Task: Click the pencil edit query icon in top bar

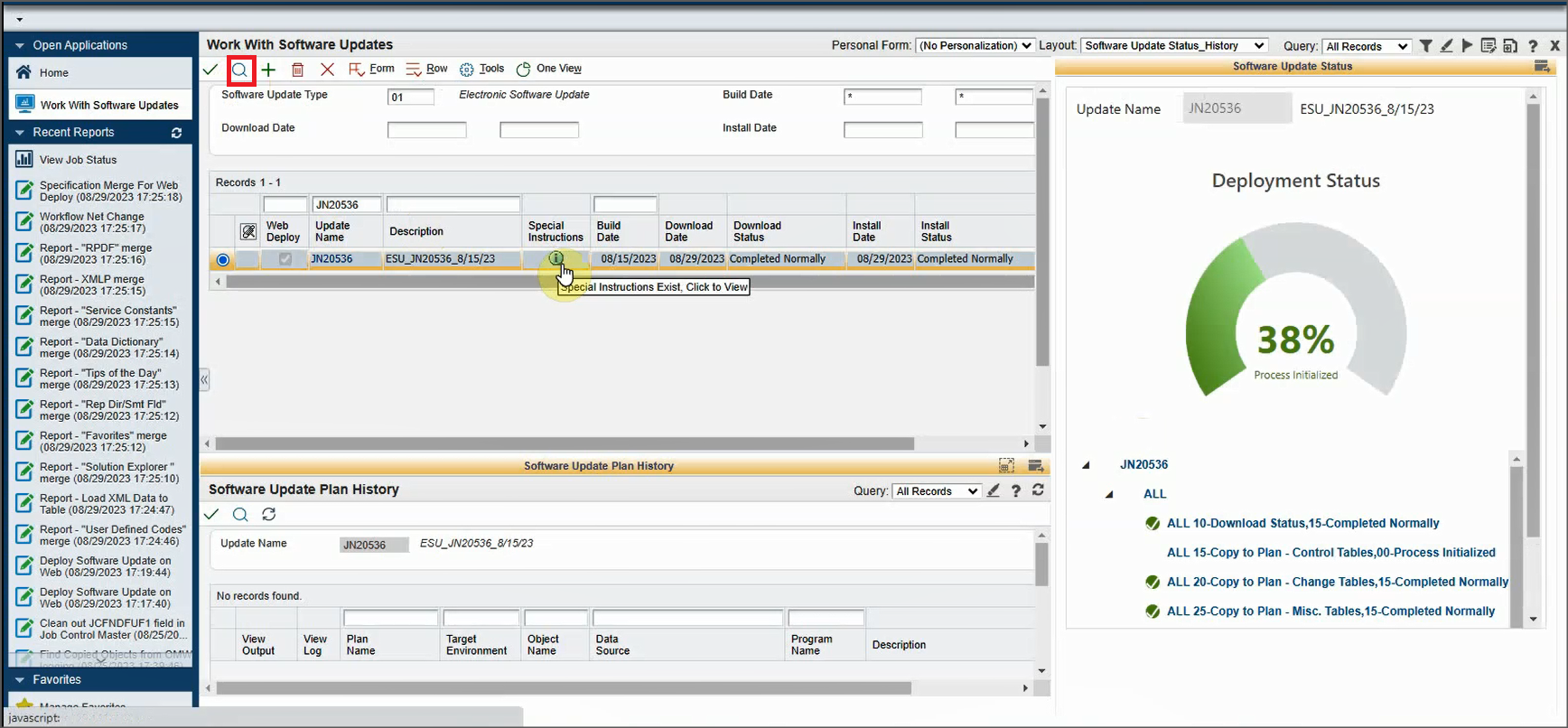Action: [x=1446, y=46]
